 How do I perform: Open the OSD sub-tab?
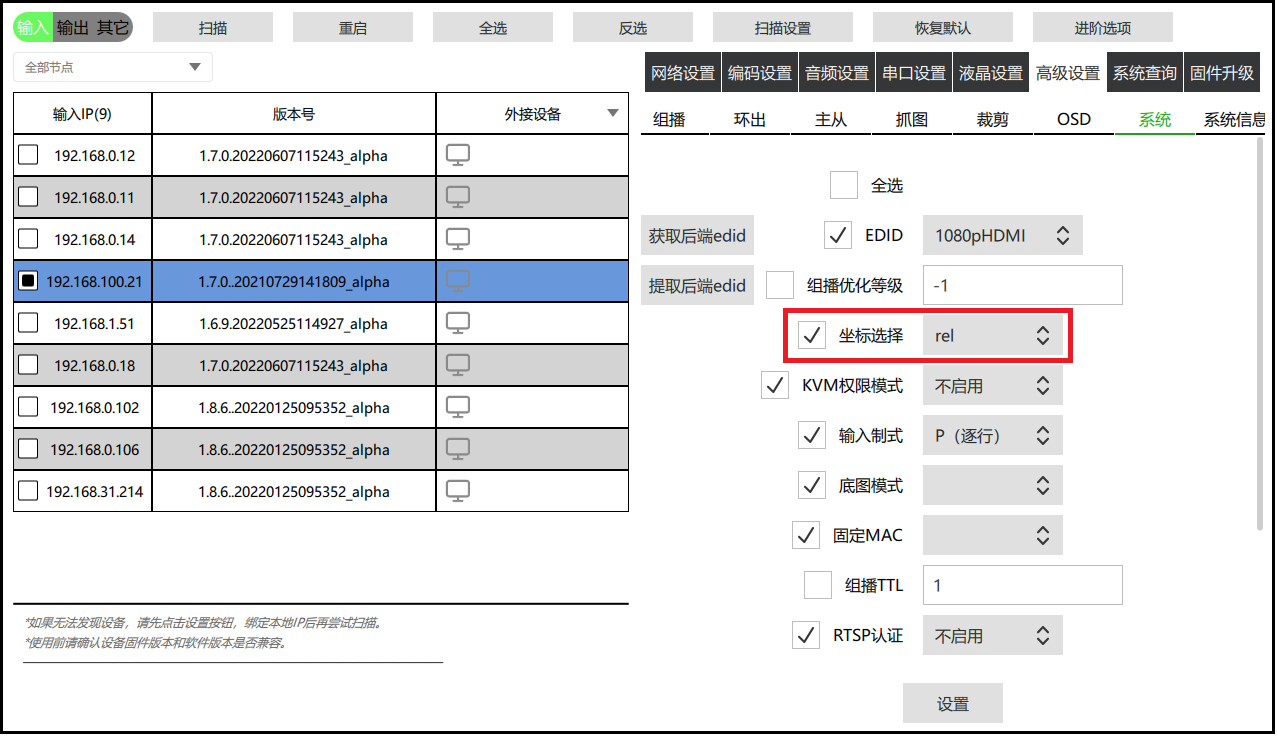click(x=1073, y=120)
